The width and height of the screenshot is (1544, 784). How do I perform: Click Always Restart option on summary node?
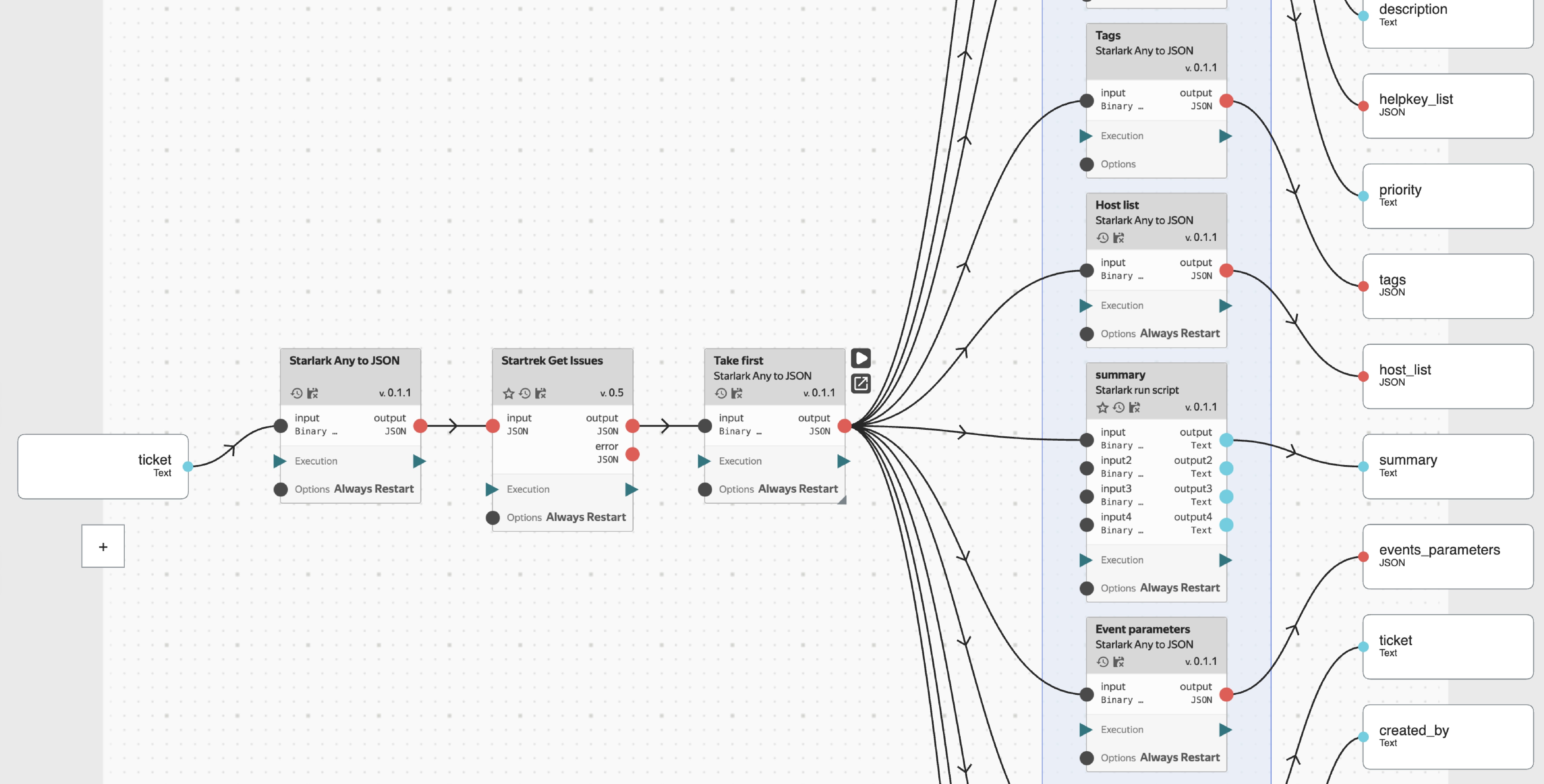pyautogui.click(x=1180, y=588)
